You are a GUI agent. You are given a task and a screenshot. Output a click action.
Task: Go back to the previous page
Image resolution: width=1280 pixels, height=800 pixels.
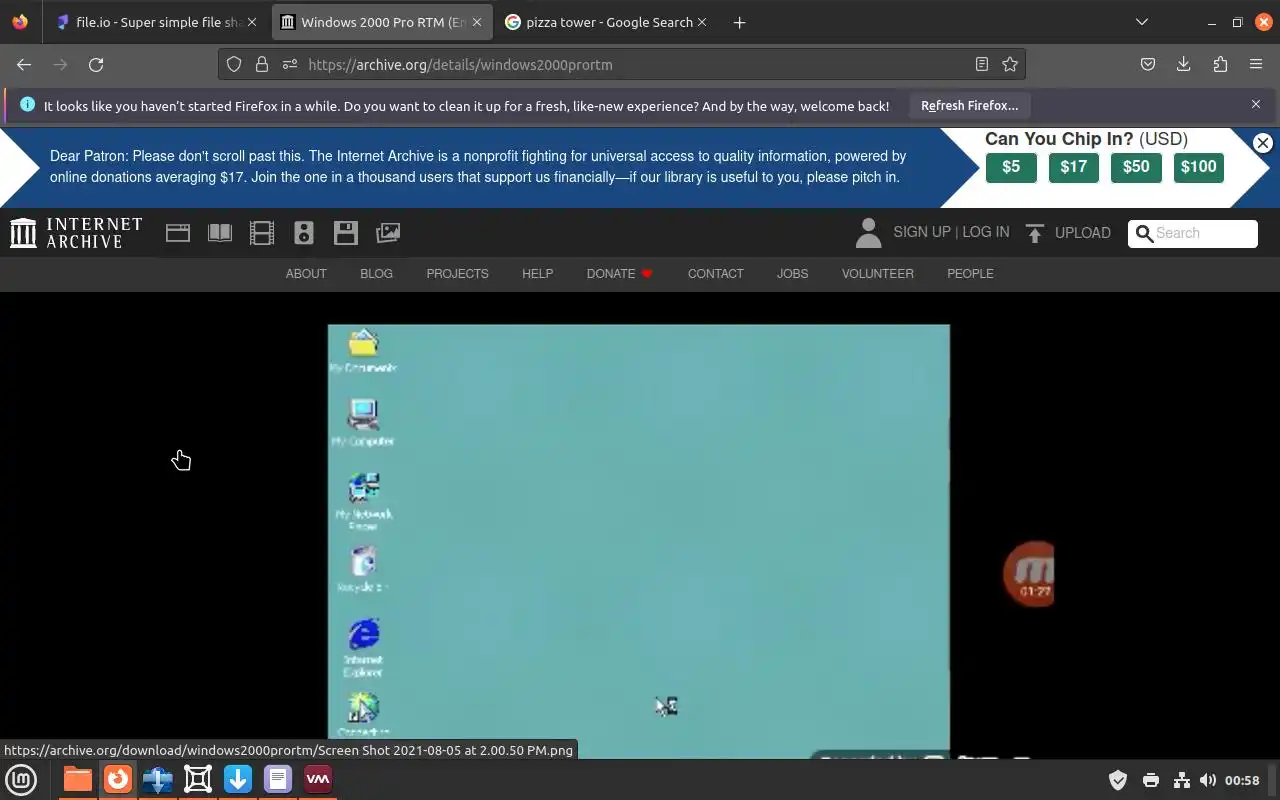(x=24, y=64)
